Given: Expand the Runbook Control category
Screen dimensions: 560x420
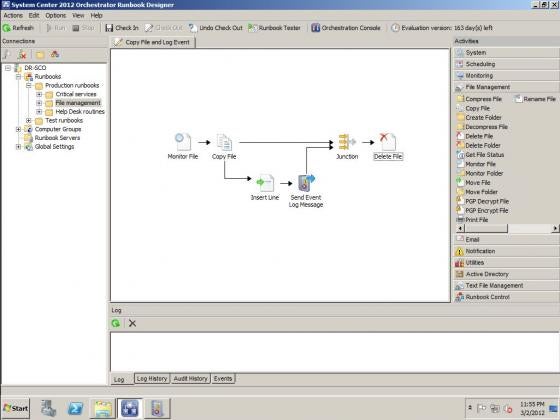Looking at the screenshot, I should coord(506,297).
